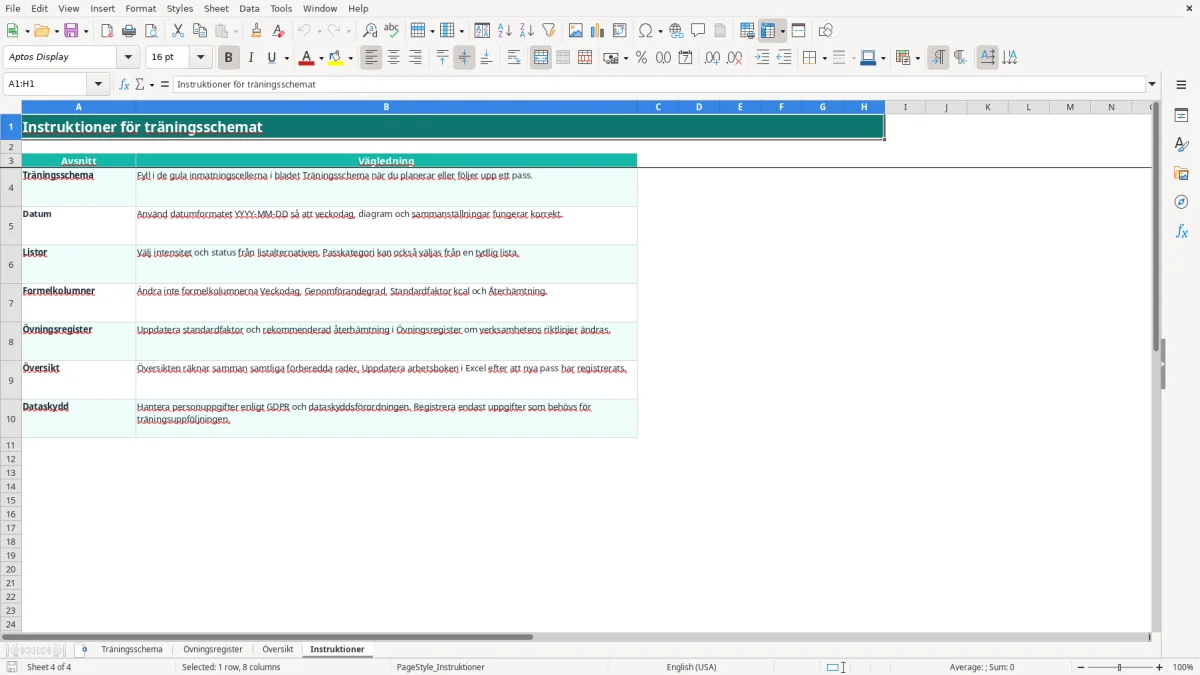Open sidebar Navigator panel
1200x675 pixels.
coord(1181,203)
